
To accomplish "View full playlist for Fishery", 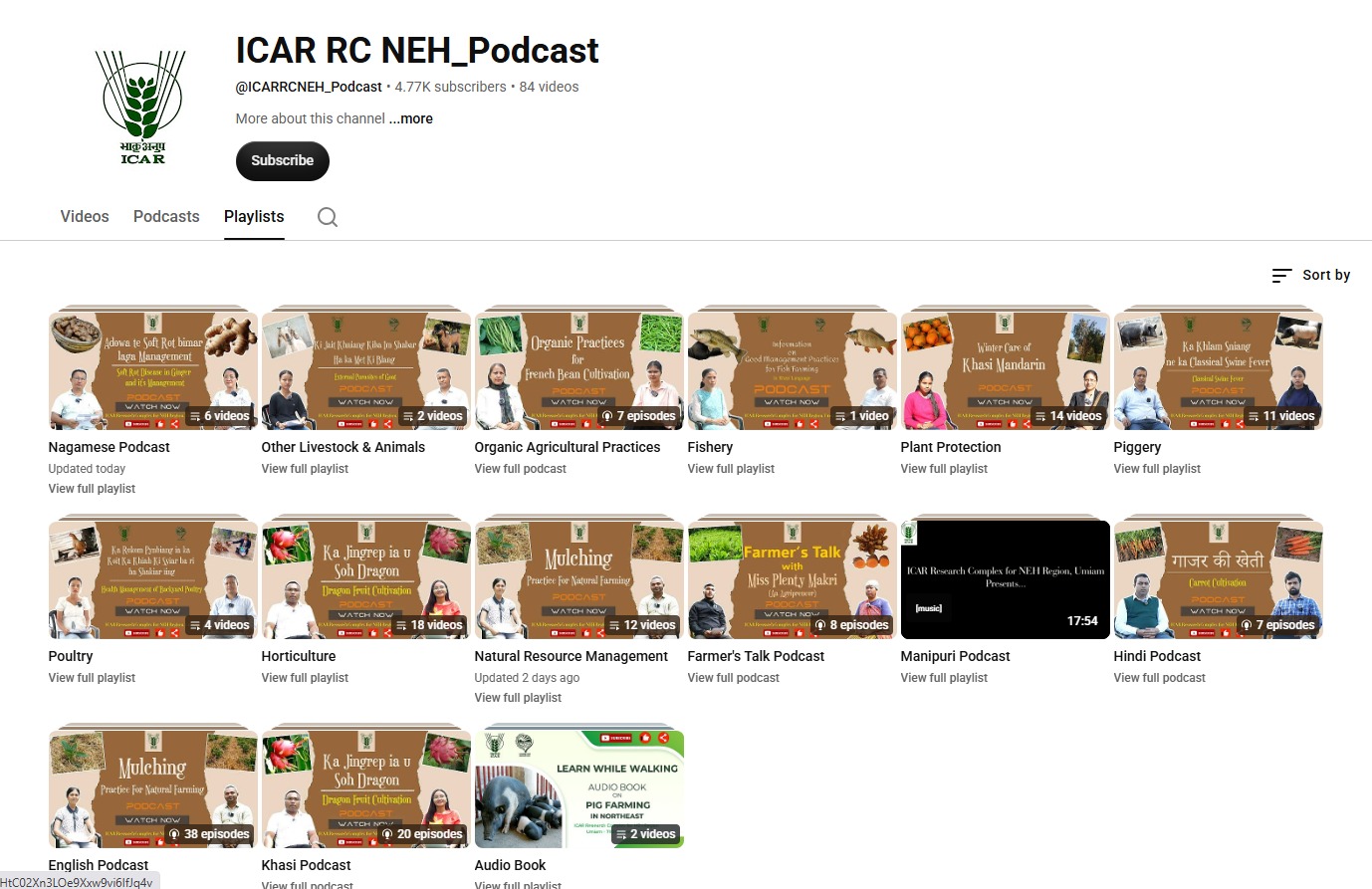I will tap(731, 469).
